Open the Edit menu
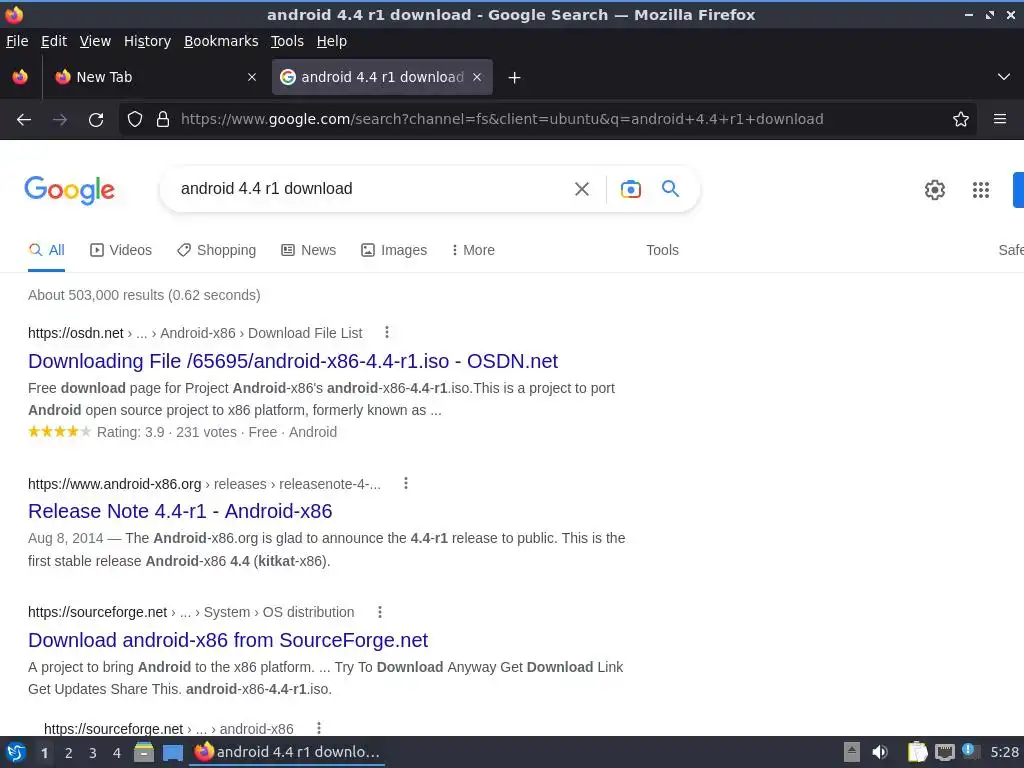The height and width of the screenshot is (768, 1024). pyautogui.click(x=54, y=41)
